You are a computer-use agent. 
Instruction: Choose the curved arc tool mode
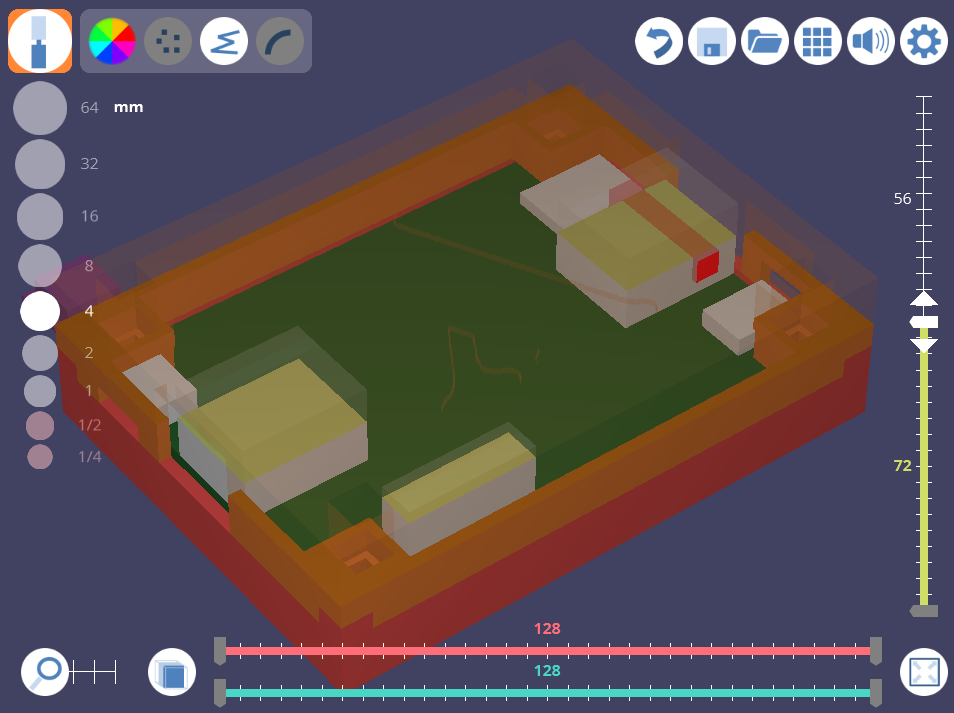[280, 41]
